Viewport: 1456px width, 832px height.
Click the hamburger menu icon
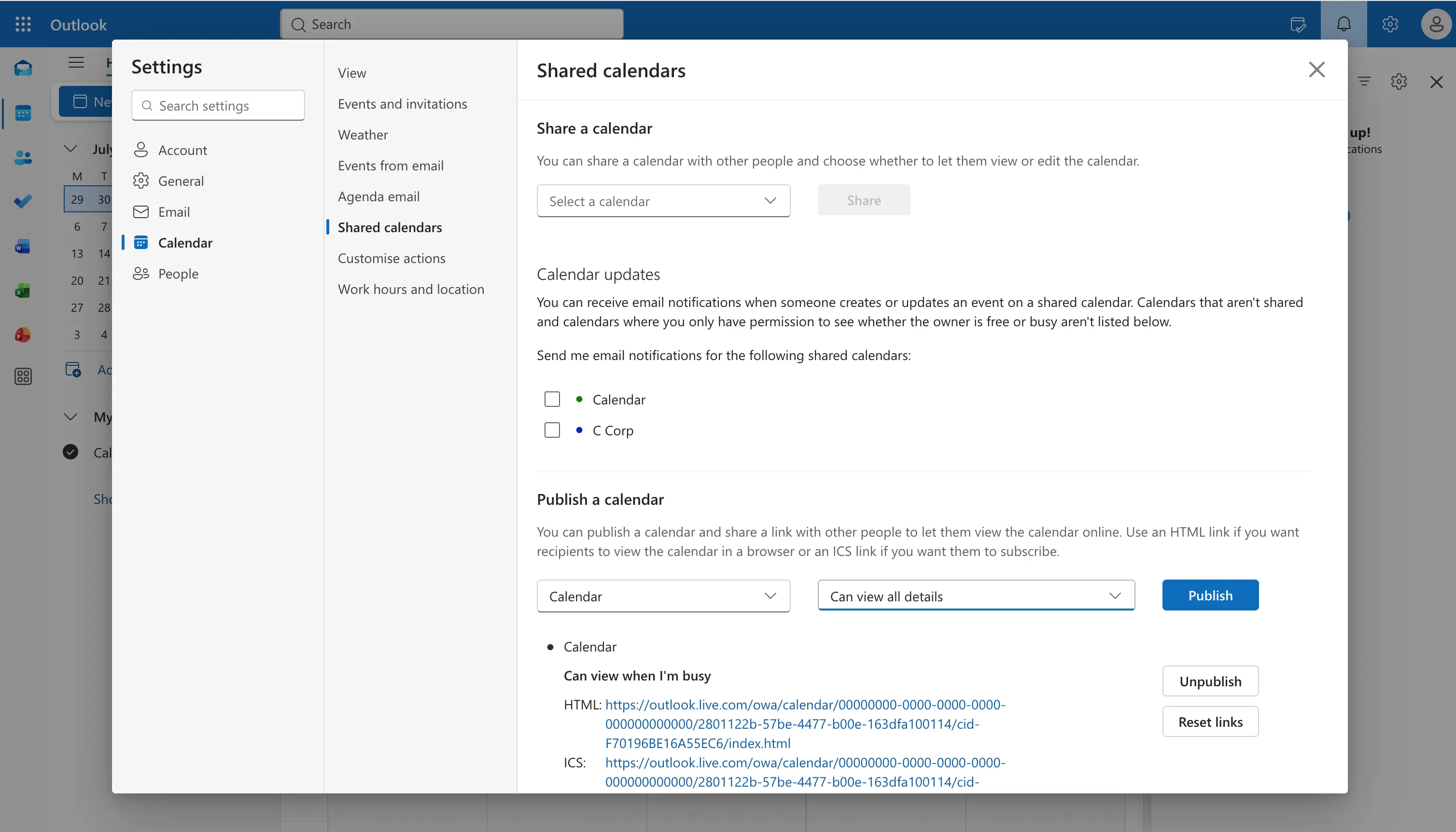(x=76, y=62)
